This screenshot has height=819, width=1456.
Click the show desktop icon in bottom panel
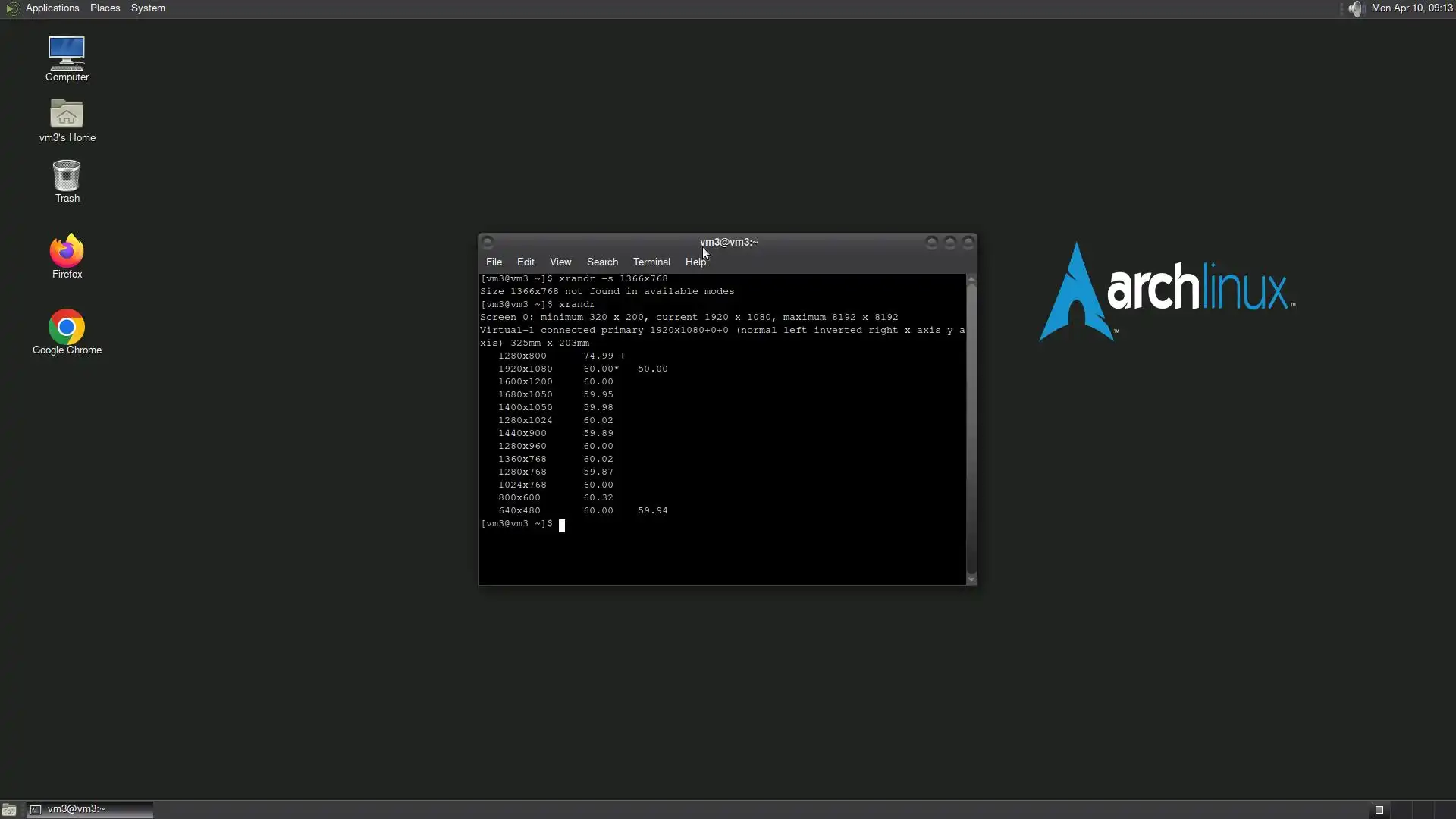(9, 809)
